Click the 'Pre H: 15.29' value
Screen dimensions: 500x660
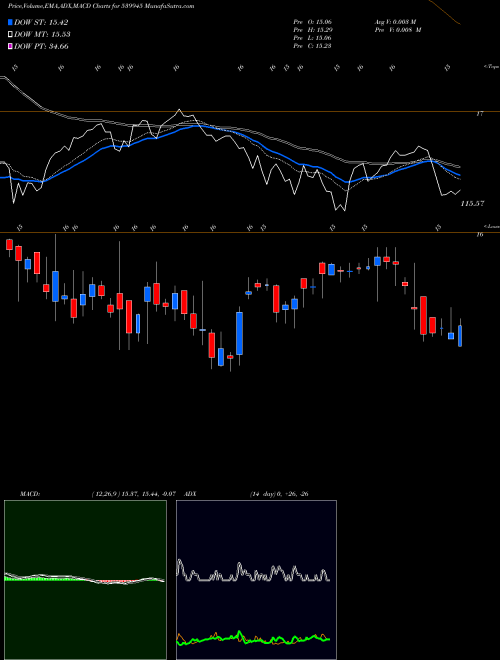tap(312, 30)
